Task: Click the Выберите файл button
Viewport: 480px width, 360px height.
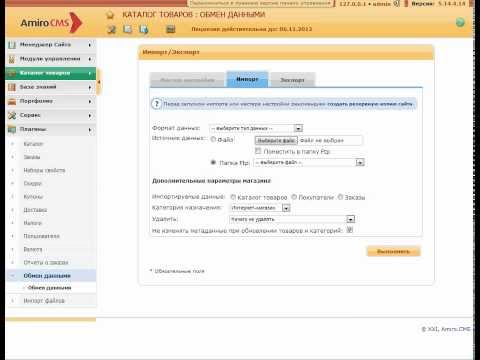Action: click(276, 140)
